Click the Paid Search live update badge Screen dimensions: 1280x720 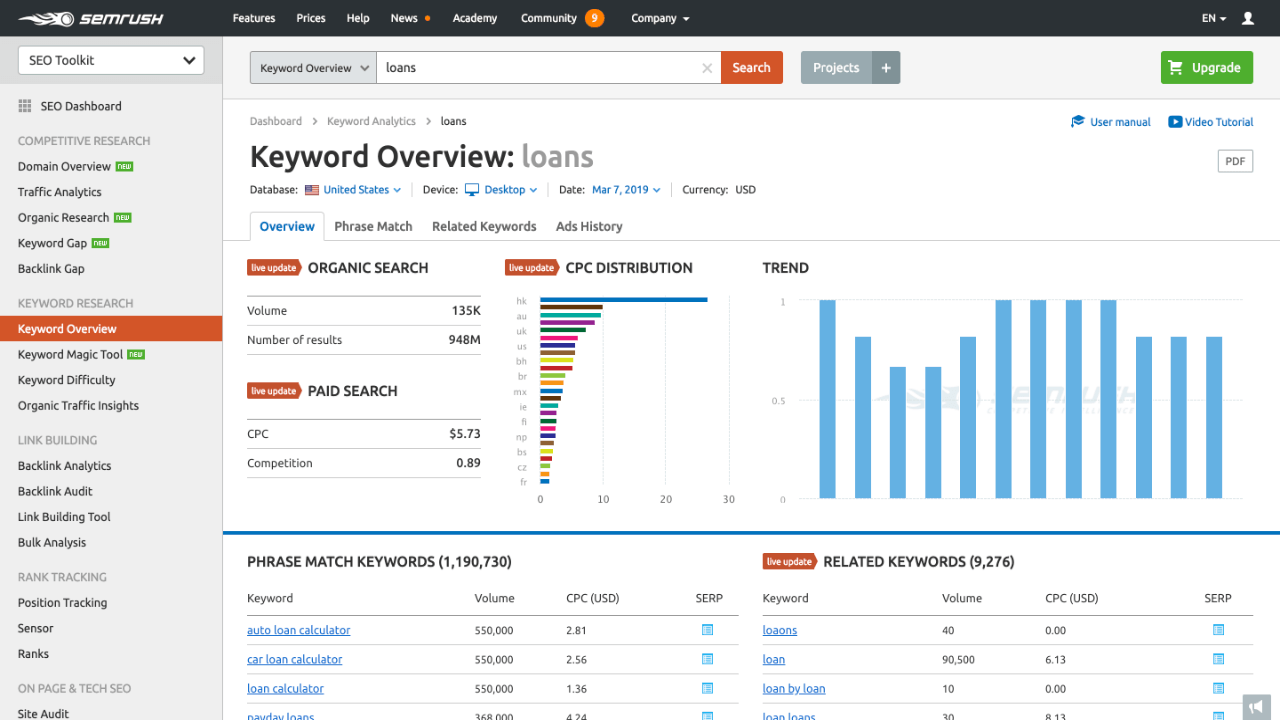click(274, 391)
